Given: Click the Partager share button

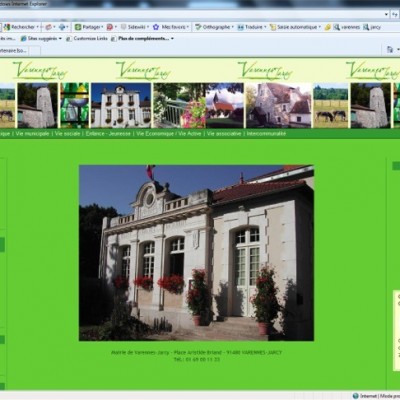Looking at the screenshot, I should [87, 27].
